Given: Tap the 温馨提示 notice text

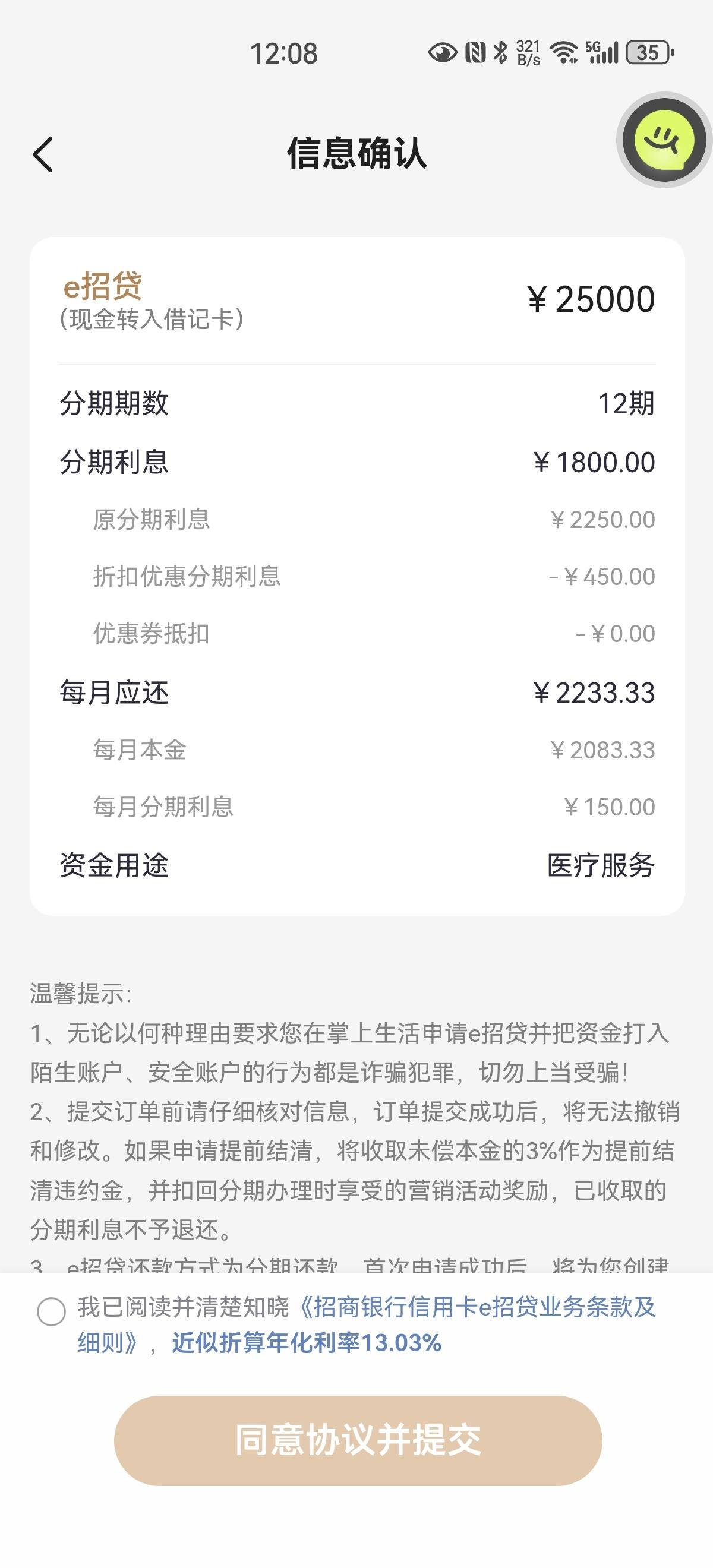Looking at the screenshot, I should [81, 993].
